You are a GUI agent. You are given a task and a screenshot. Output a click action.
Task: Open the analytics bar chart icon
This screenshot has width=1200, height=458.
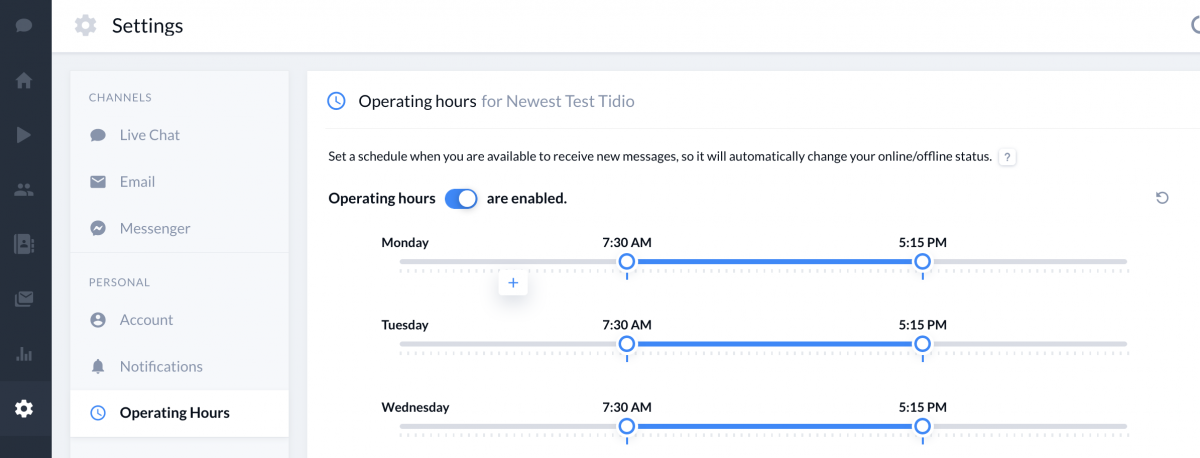coord(24,353)
